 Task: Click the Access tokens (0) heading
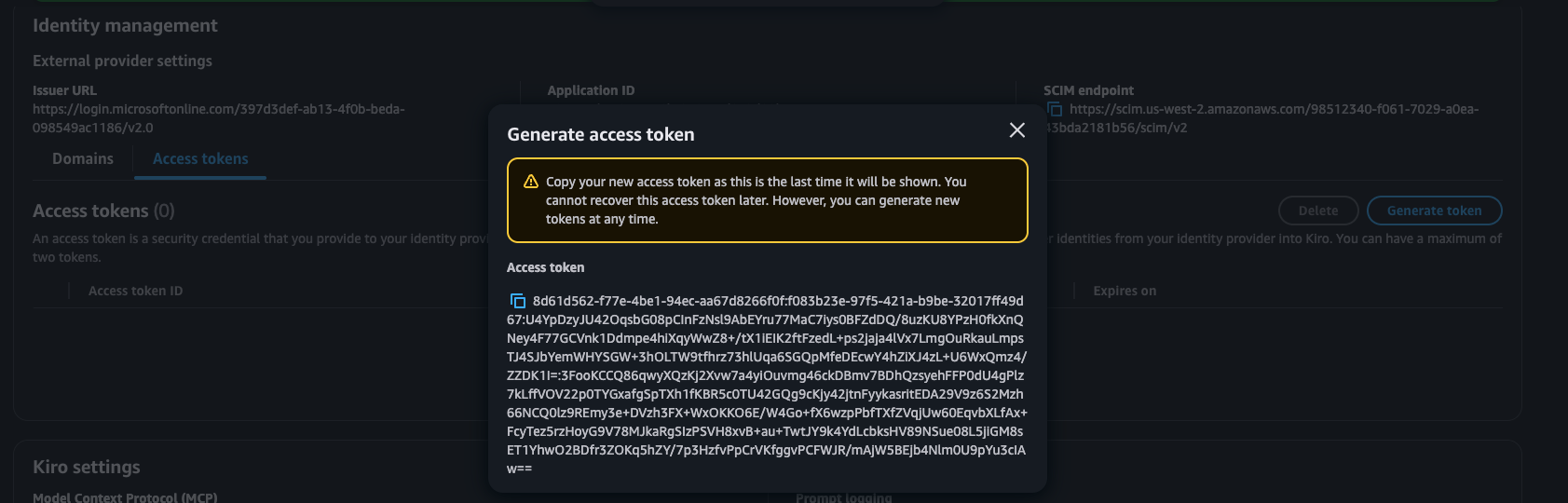(103, 211)
